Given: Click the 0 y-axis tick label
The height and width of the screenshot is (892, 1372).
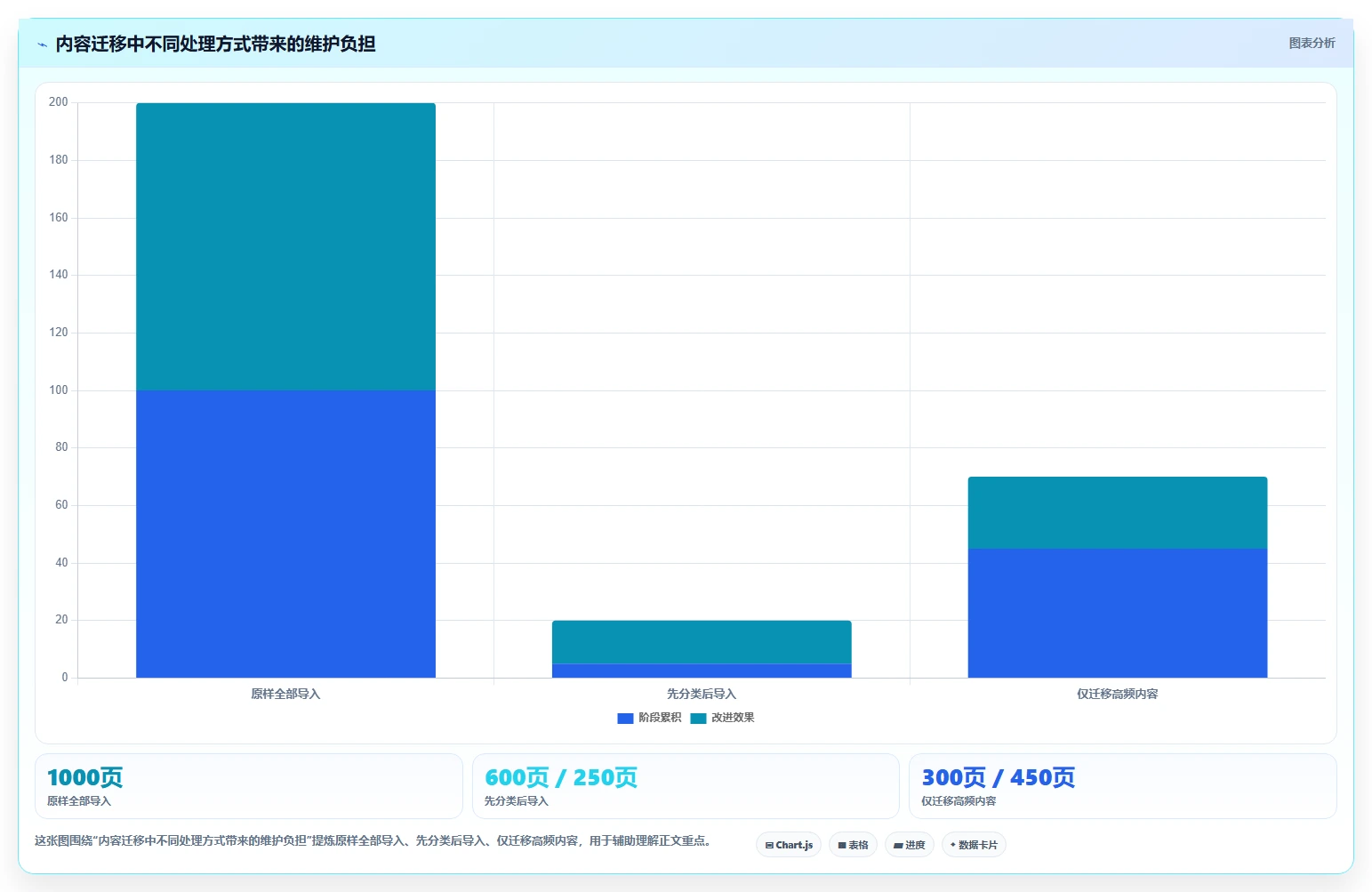Looking at the screenshot, I should pyautogui.click(x=65, y=678).
